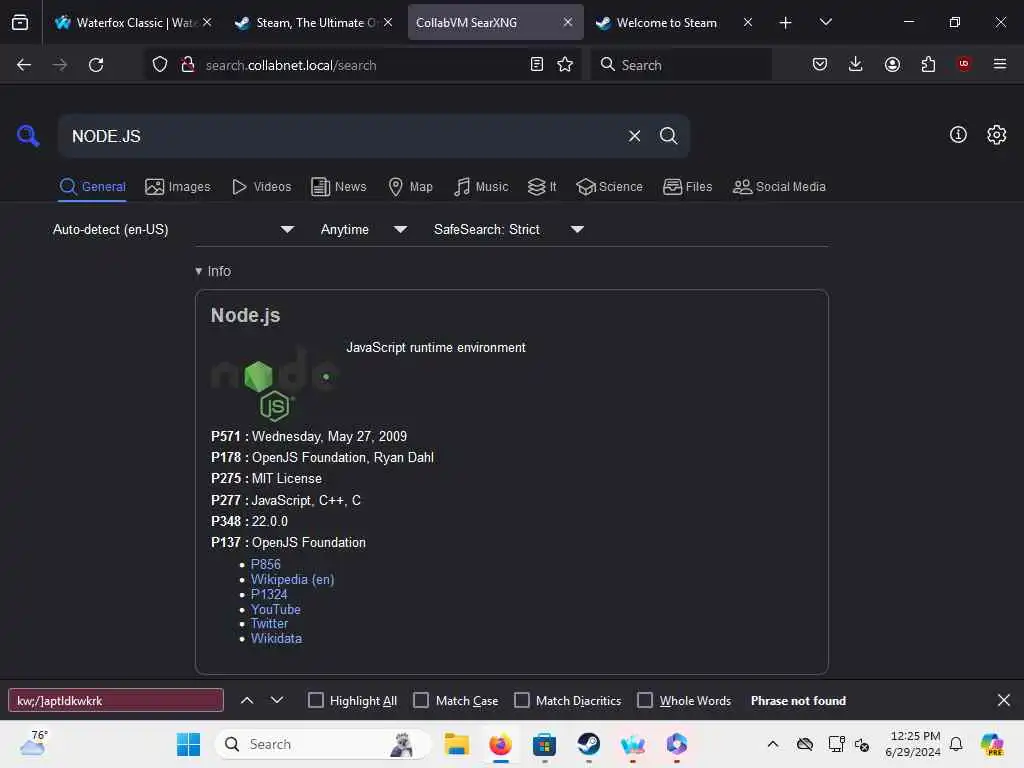Clear the NODE.JS search query

tap(635, 136)
